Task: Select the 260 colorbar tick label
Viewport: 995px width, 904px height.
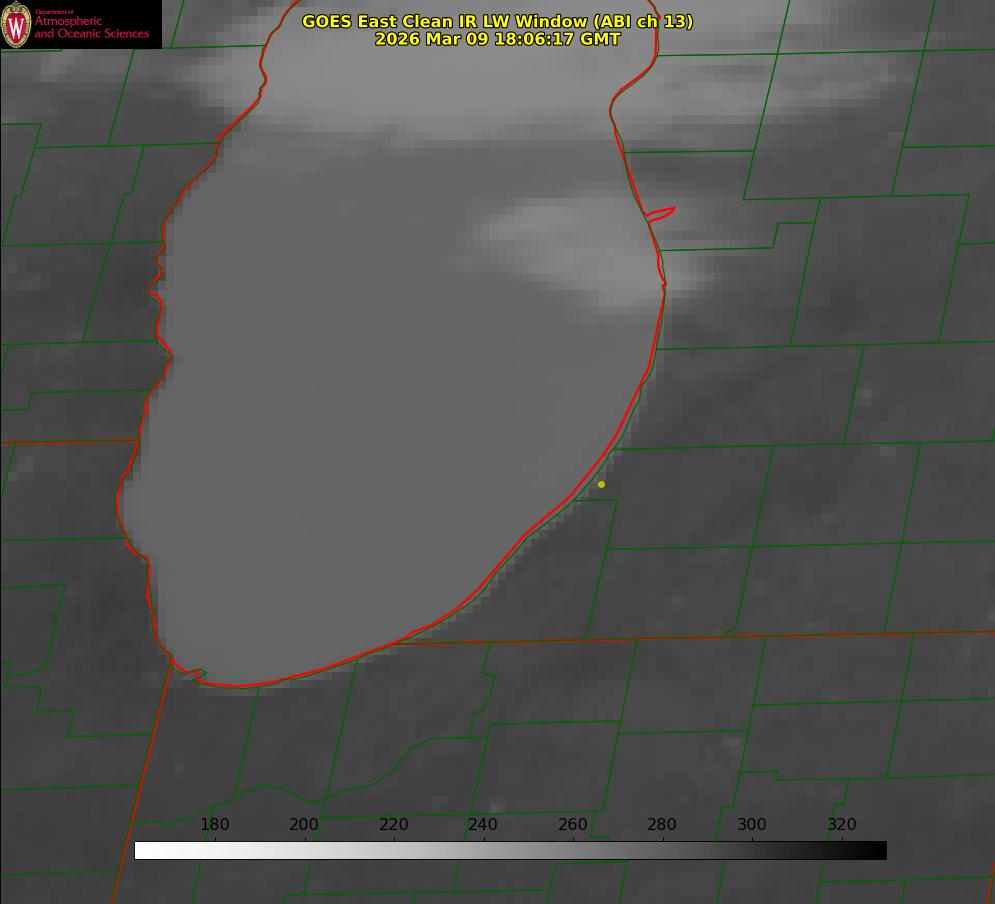Action: (x=573, y=824)
